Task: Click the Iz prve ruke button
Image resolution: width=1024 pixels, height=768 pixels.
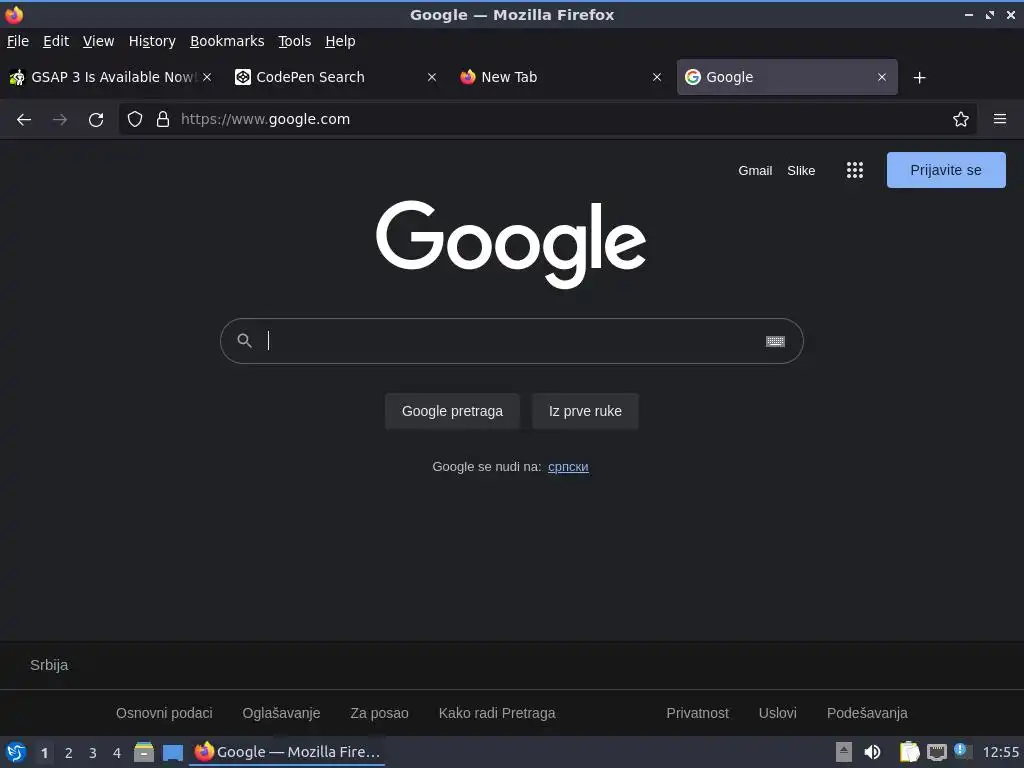Action: coord(584,411)
